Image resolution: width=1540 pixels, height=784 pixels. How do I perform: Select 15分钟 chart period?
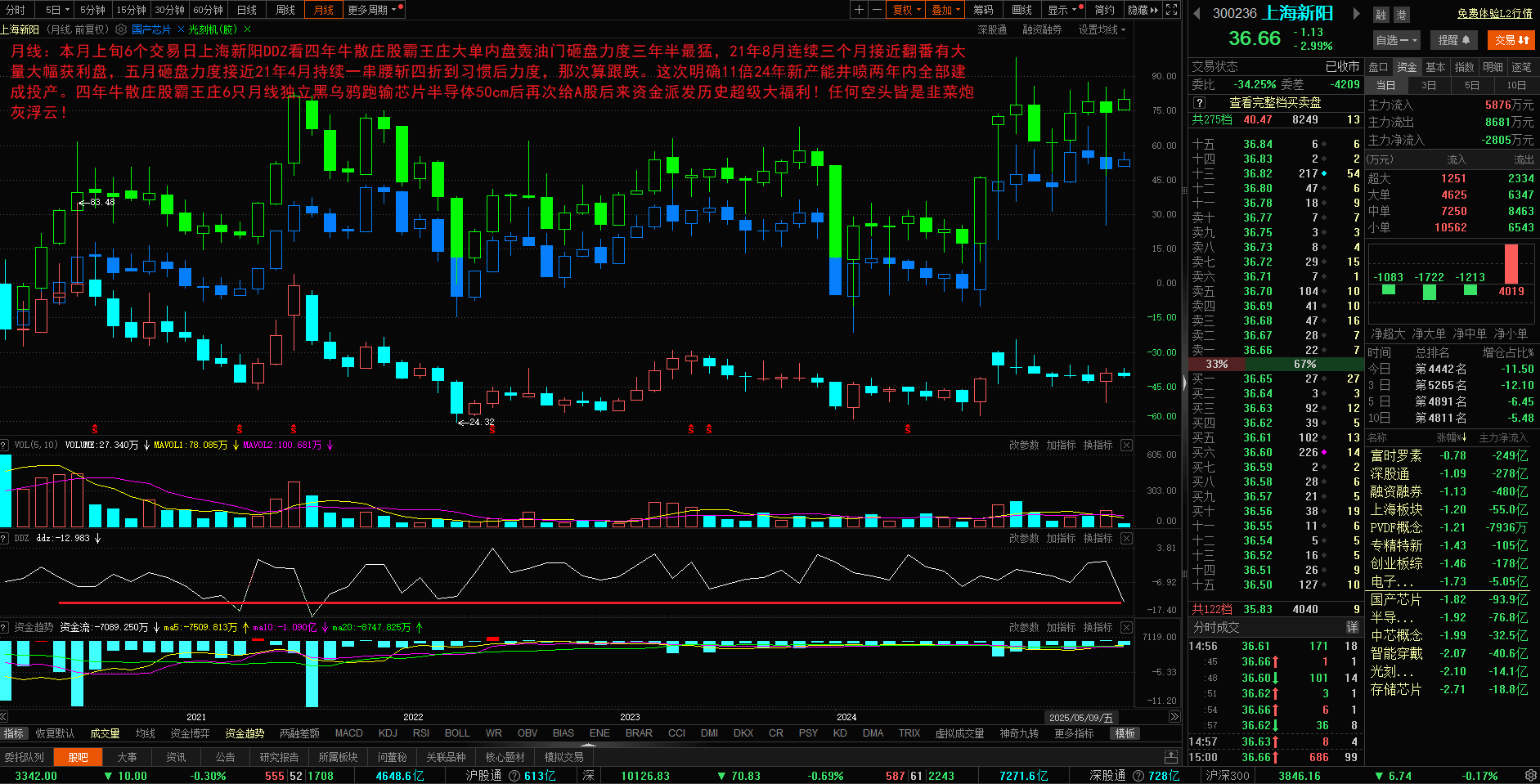131,10
